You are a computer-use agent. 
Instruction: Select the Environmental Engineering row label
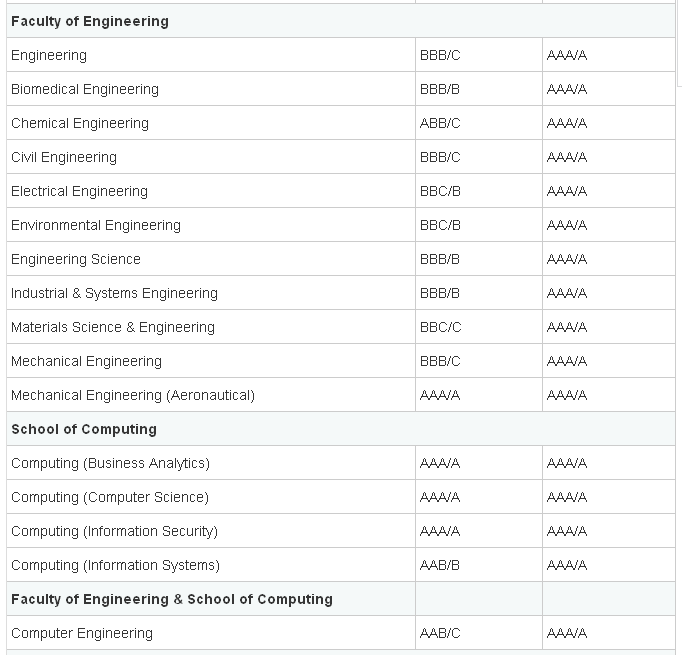point(96,225)
